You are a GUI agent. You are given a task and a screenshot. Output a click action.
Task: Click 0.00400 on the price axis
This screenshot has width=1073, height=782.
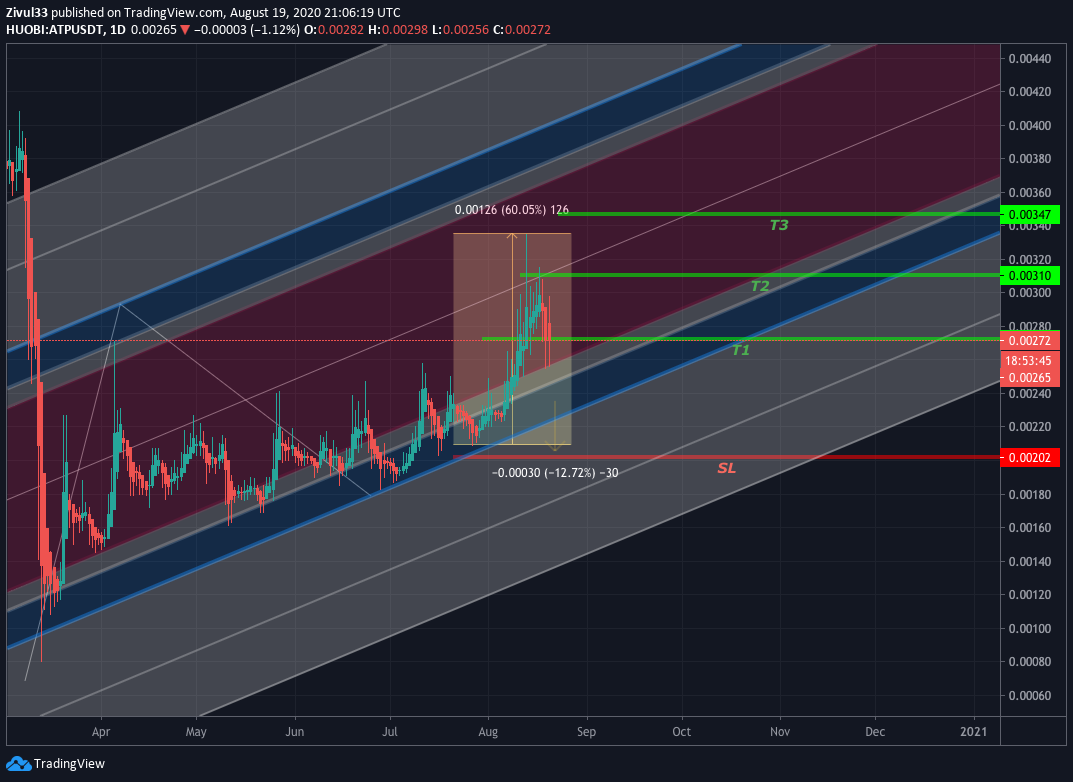point(1030,126)
